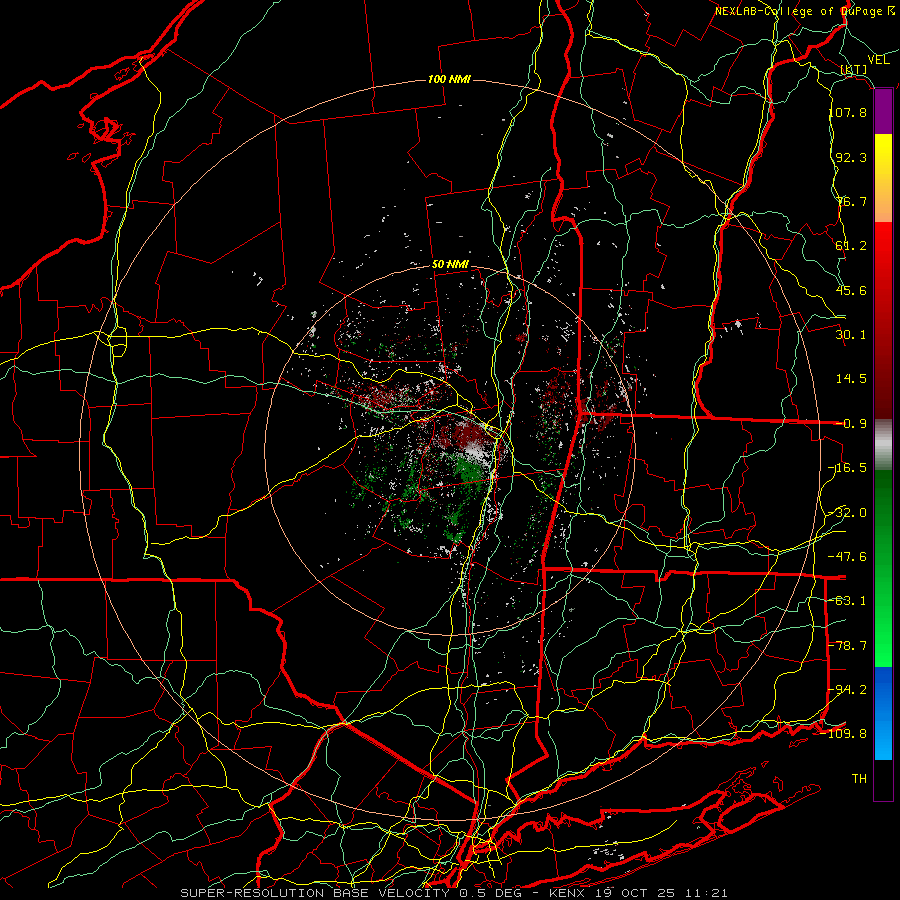Select the -47.6 velocity scale value
This screenshot has height=900, width=900.
point(848,557)
